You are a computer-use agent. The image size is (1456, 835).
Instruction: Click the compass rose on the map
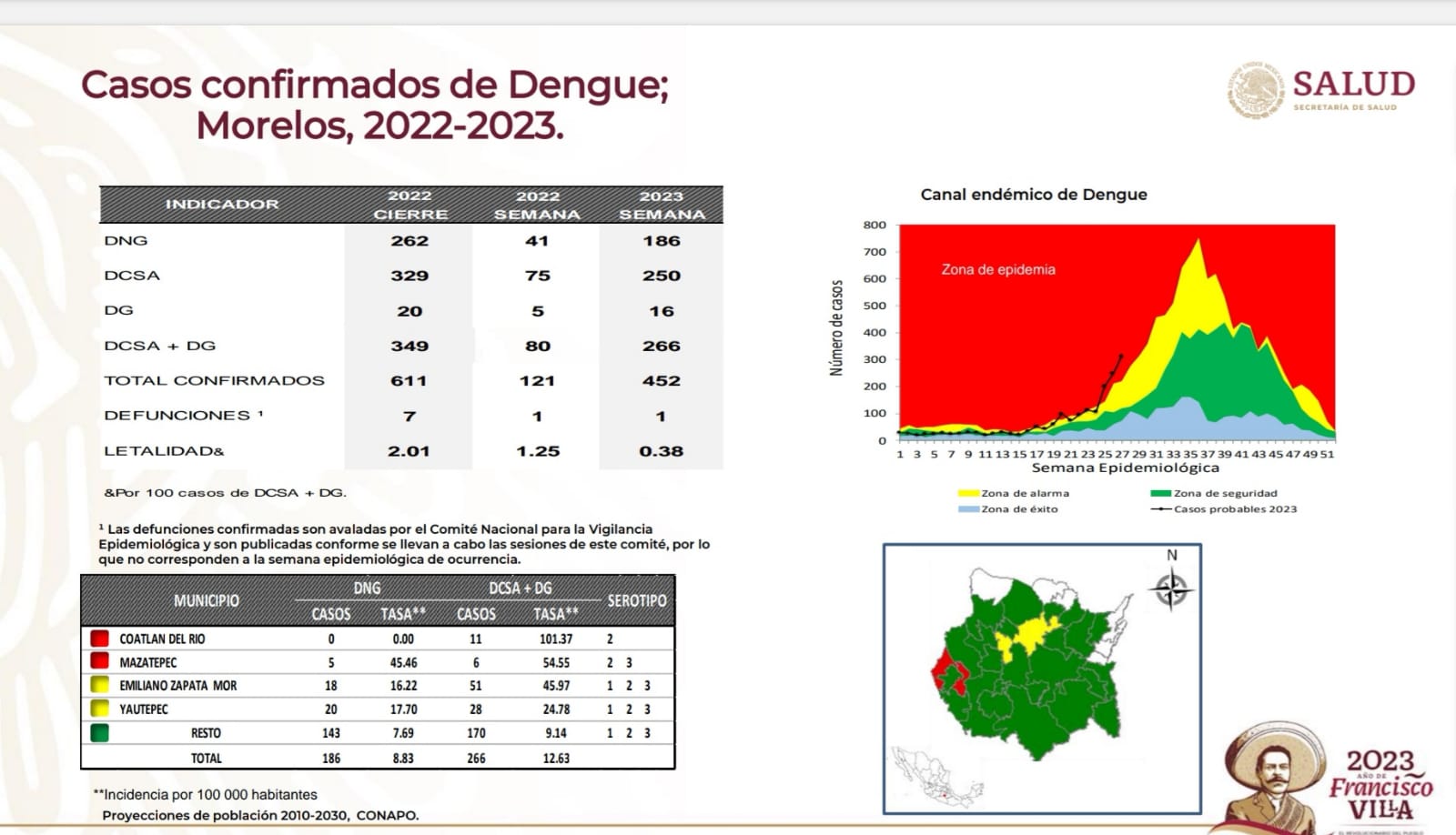pos(1171,589)
